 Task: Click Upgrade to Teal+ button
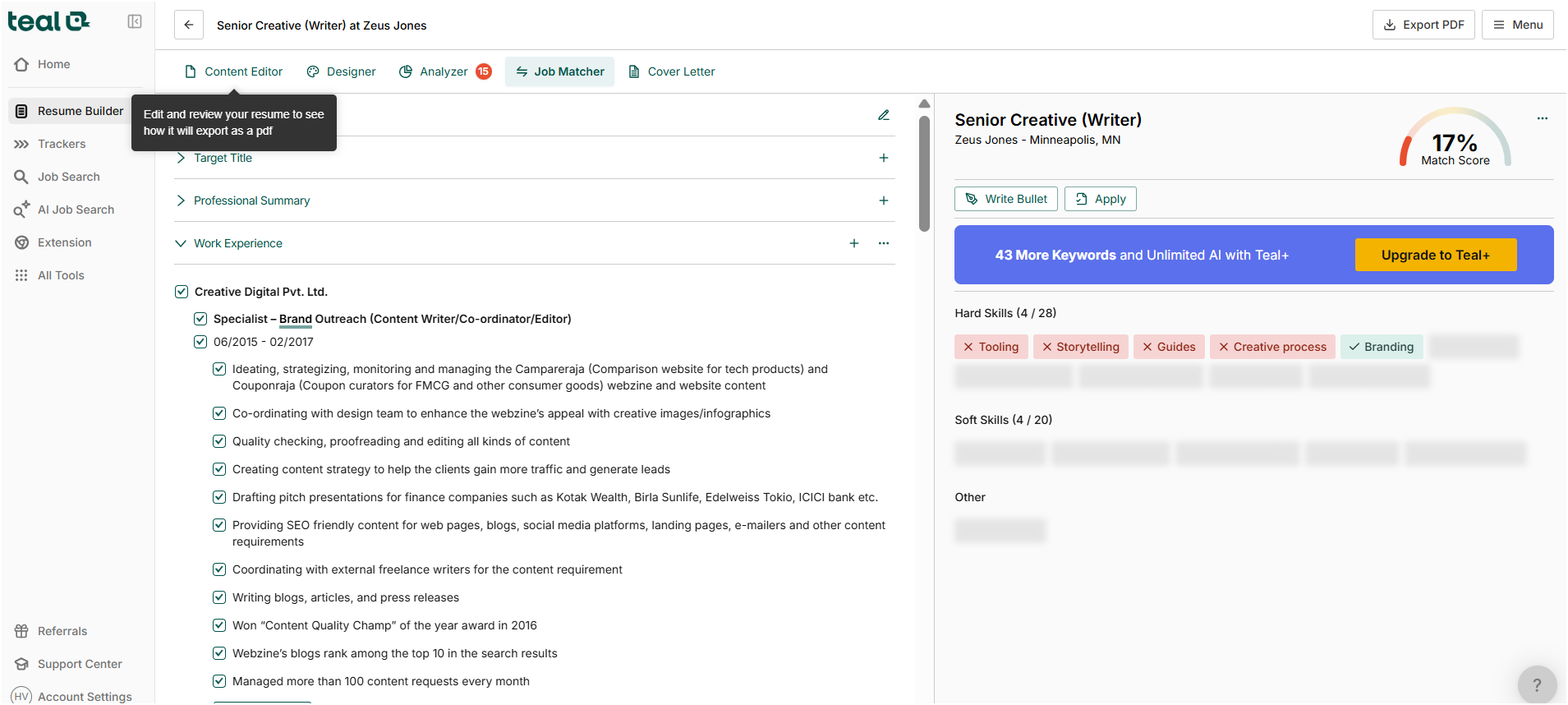(1436, 255)
